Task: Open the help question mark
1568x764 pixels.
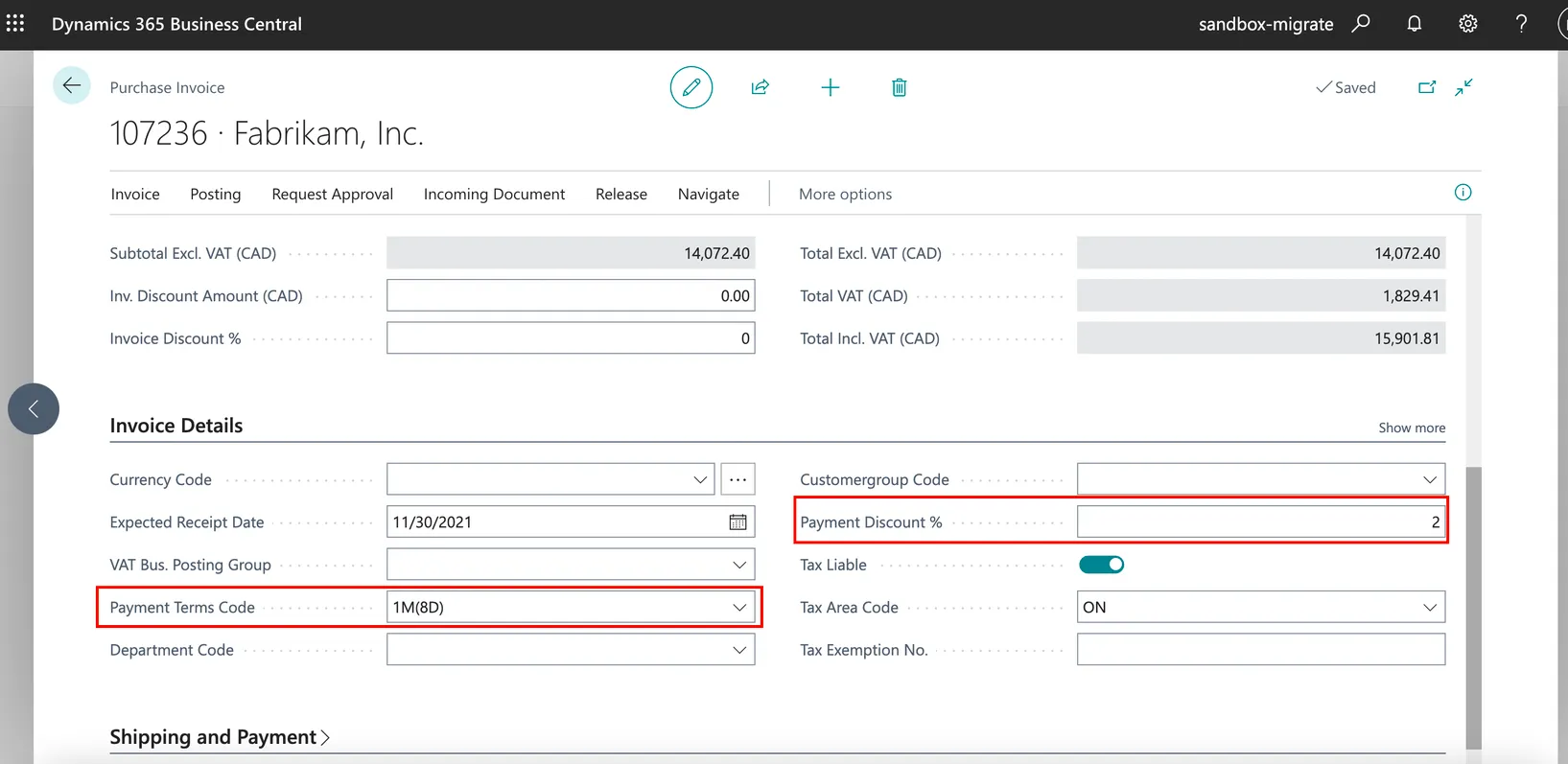Action: pyautogui.click(x=1521, y=23)
